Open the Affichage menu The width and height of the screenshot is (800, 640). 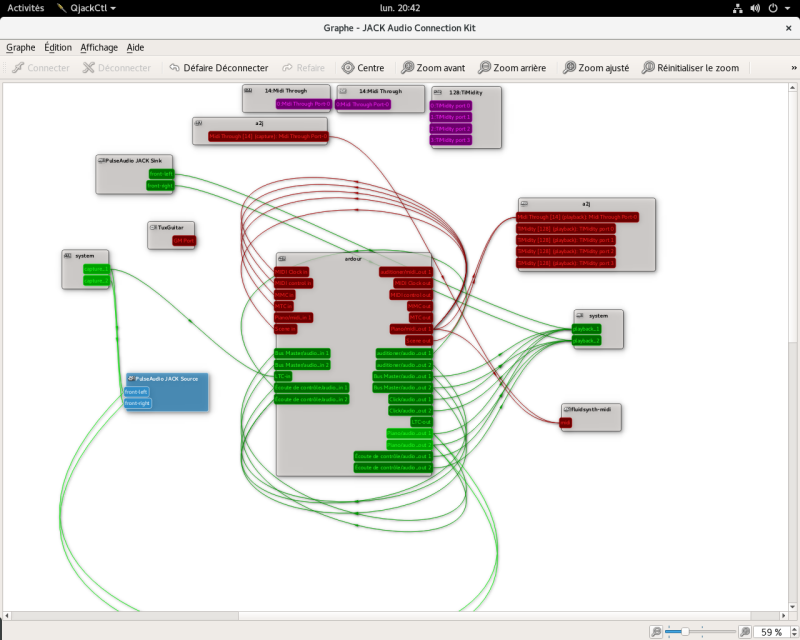click(x=99, y=47)
